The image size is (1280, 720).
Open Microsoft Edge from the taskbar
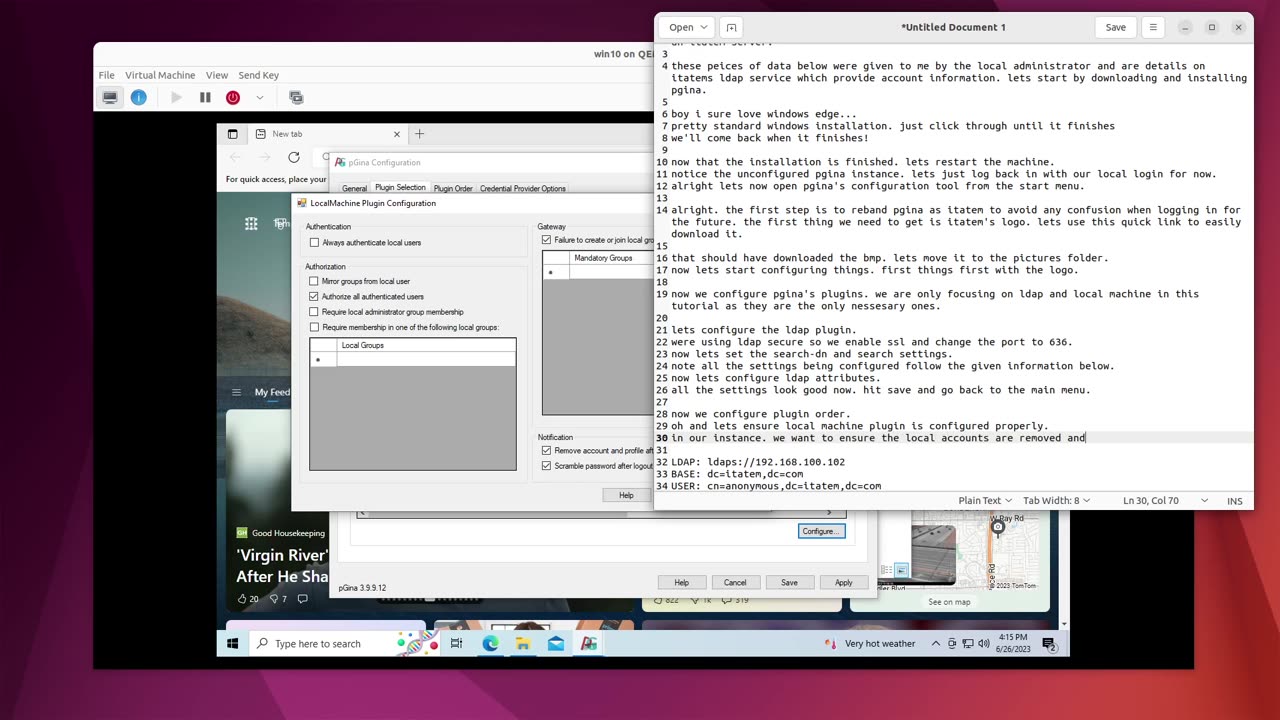pos(490,644)
